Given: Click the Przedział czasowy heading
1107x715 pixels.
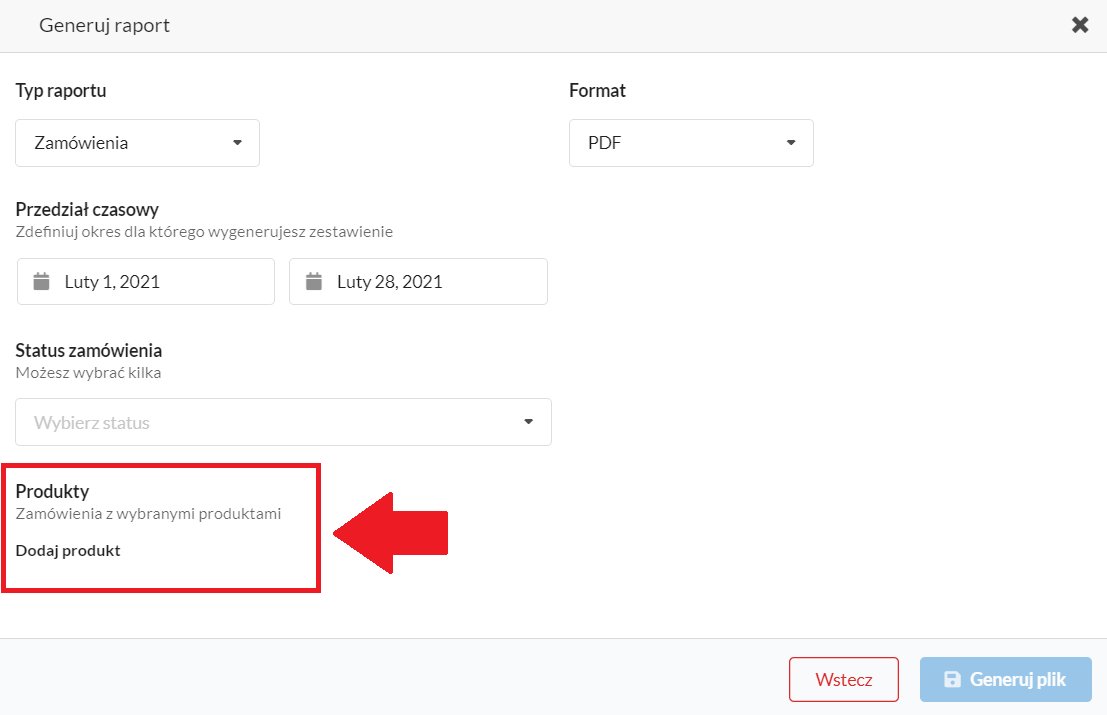Looking at the screenshot, I should click(87, 210).
